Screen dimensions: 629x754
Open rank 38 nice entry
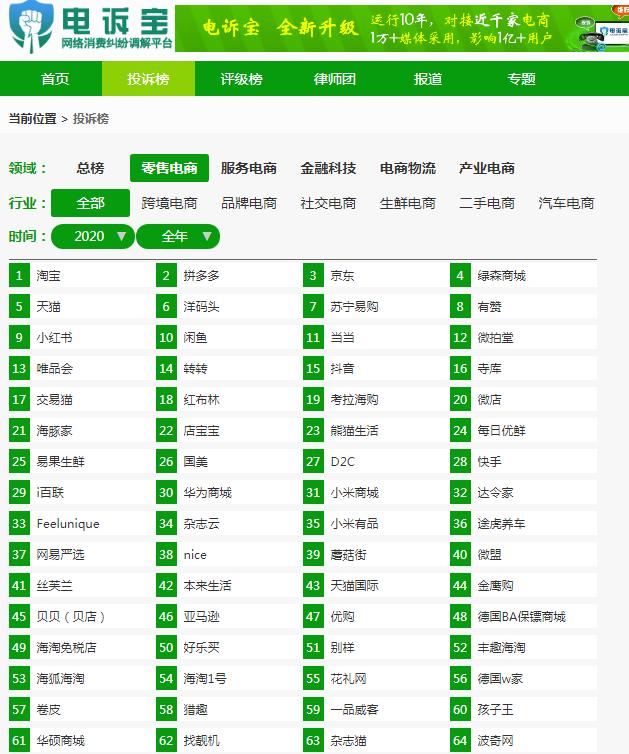227,555
